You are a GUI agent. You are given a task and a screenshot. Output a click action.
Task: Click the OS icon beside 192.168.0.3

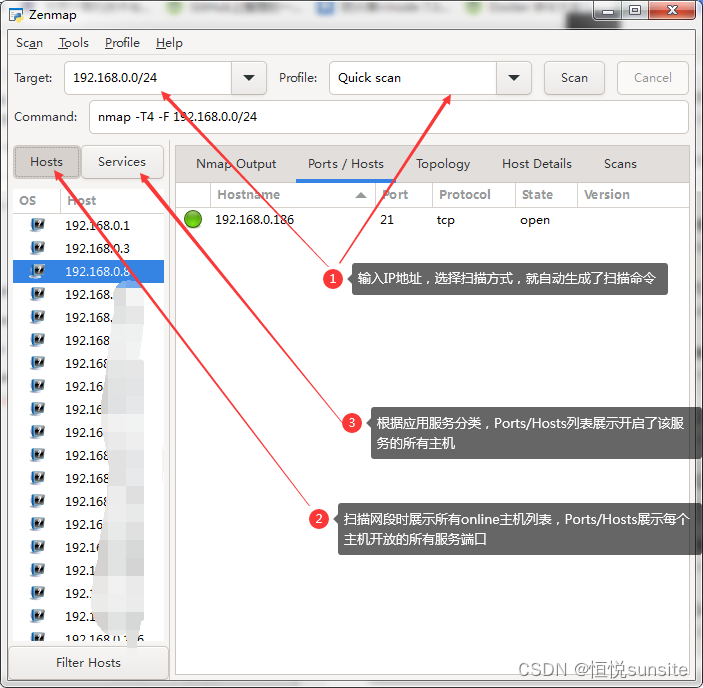[38, 247]
